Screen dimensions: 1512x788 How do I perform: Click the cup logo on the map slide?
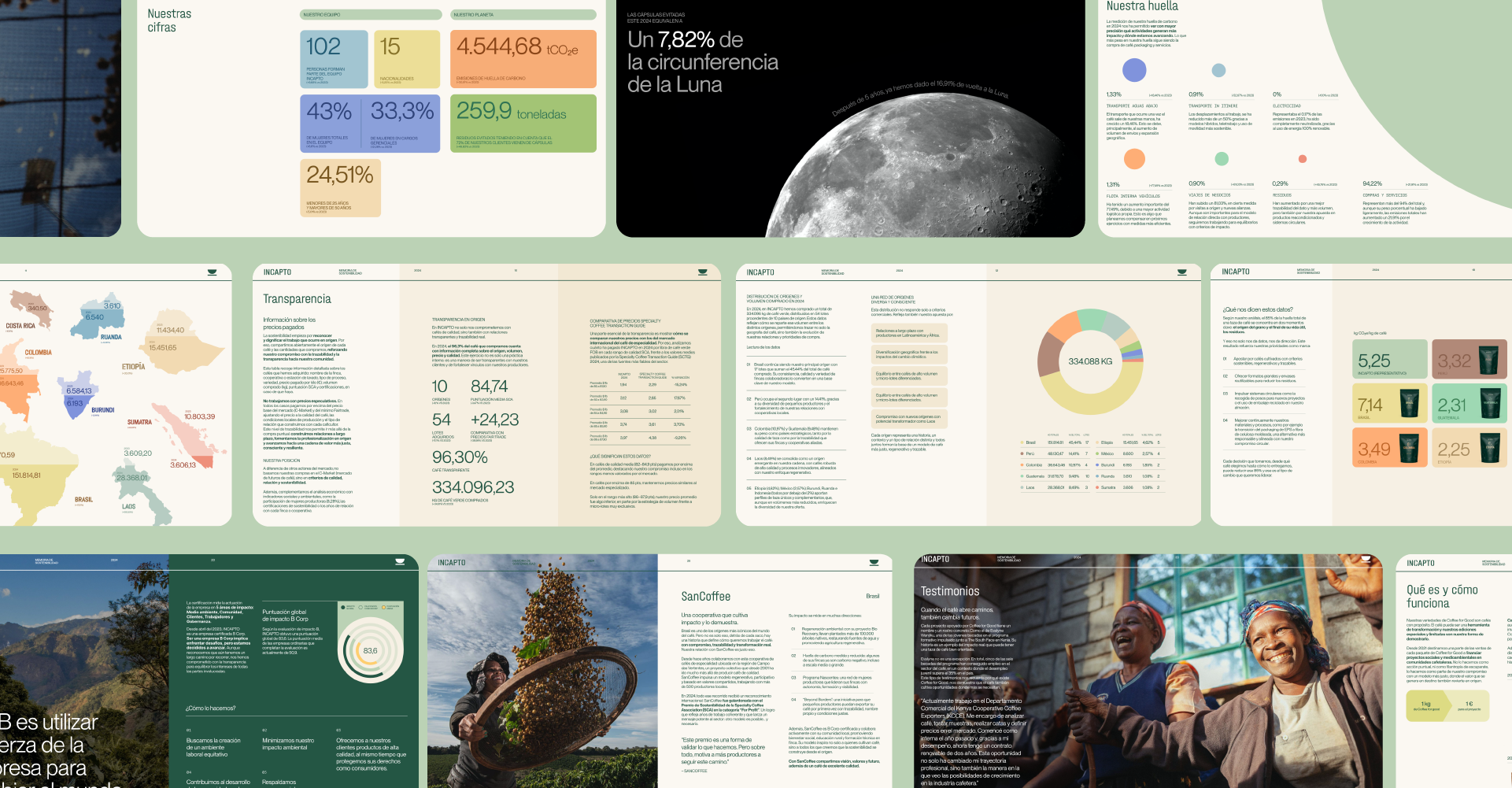click(x=212, y=272)
